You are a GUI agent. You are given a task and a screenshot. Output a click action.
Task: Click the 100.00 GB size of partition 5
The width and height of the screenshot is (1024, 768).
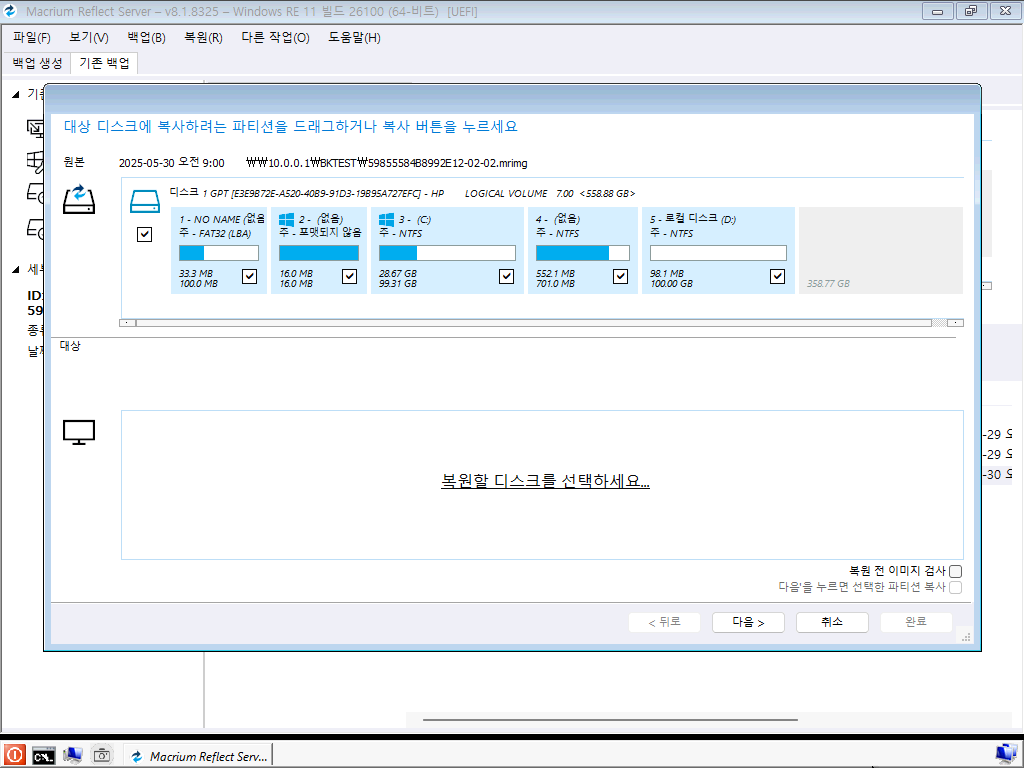pyautogui.click(x=671, y=283)
